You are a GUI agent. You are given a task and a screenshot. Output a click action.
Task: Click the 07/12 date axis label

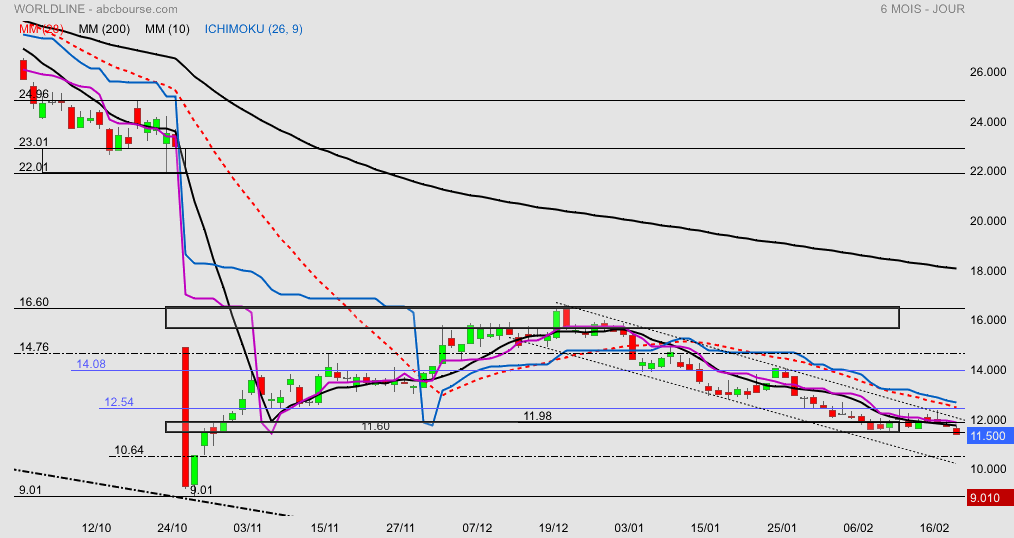pyautogui.click(x=477, y=528)
